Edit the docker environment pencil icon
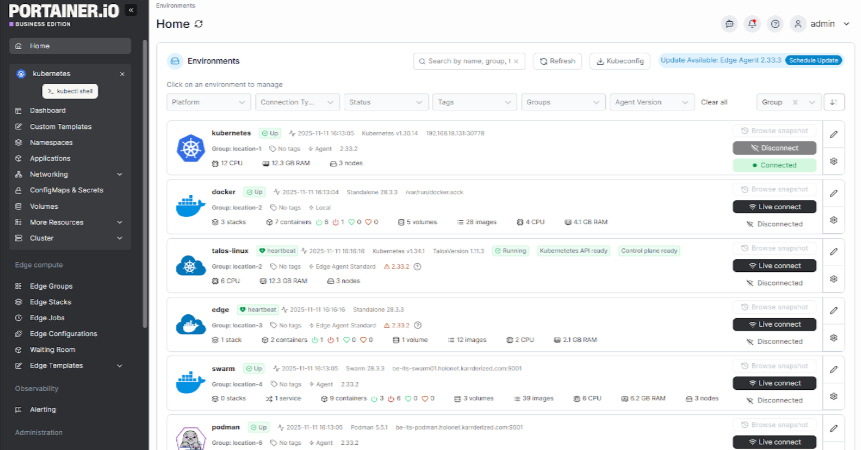Viewport: 861px width, 450px height. (x=834, y=193)
